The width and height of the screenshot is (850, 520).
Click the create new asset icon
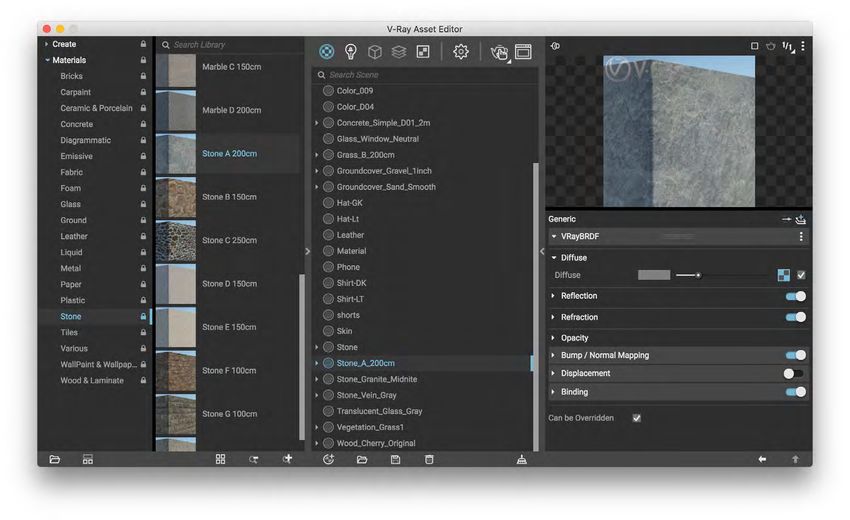329,459
